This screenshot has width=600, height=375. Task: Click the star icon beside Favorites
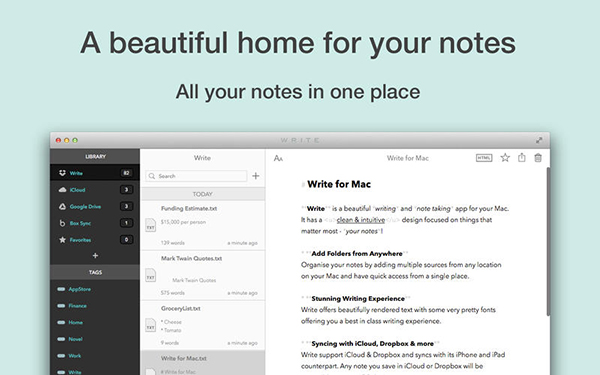(62, 240)
